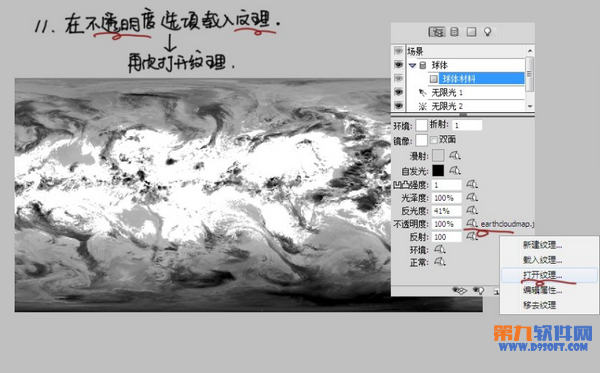
Task: Collapse the 球体 tree item triangle
Action: tap(412, 65)
